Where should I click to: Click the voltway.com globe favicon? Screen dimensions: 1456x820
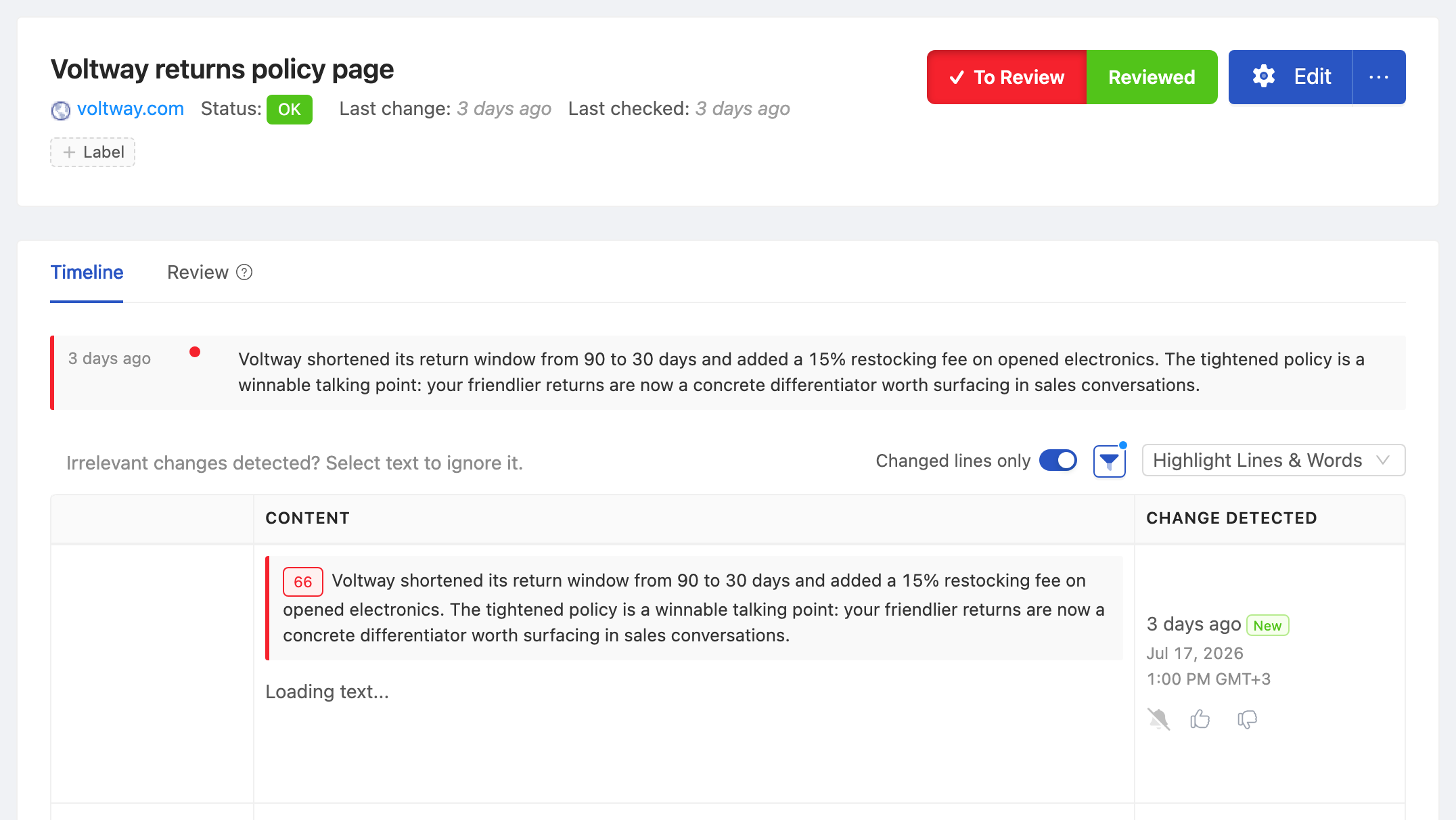(60, 110)
